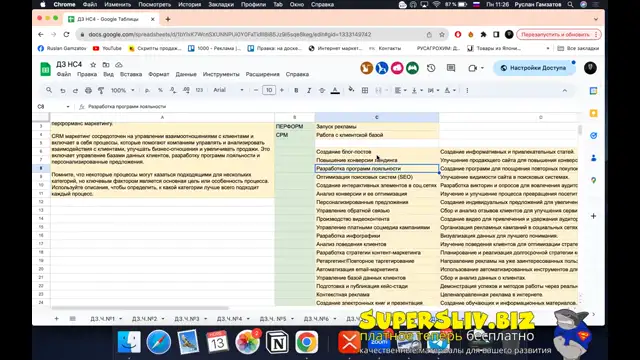Click the font size field showing 10
Screen dimensions: 640x360
coord(269,90)
